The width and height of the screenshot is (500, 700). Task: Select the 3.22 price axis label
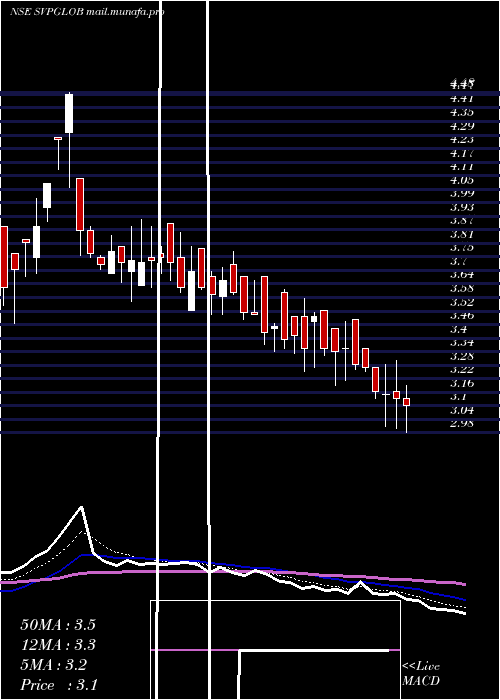coord(462,369)
